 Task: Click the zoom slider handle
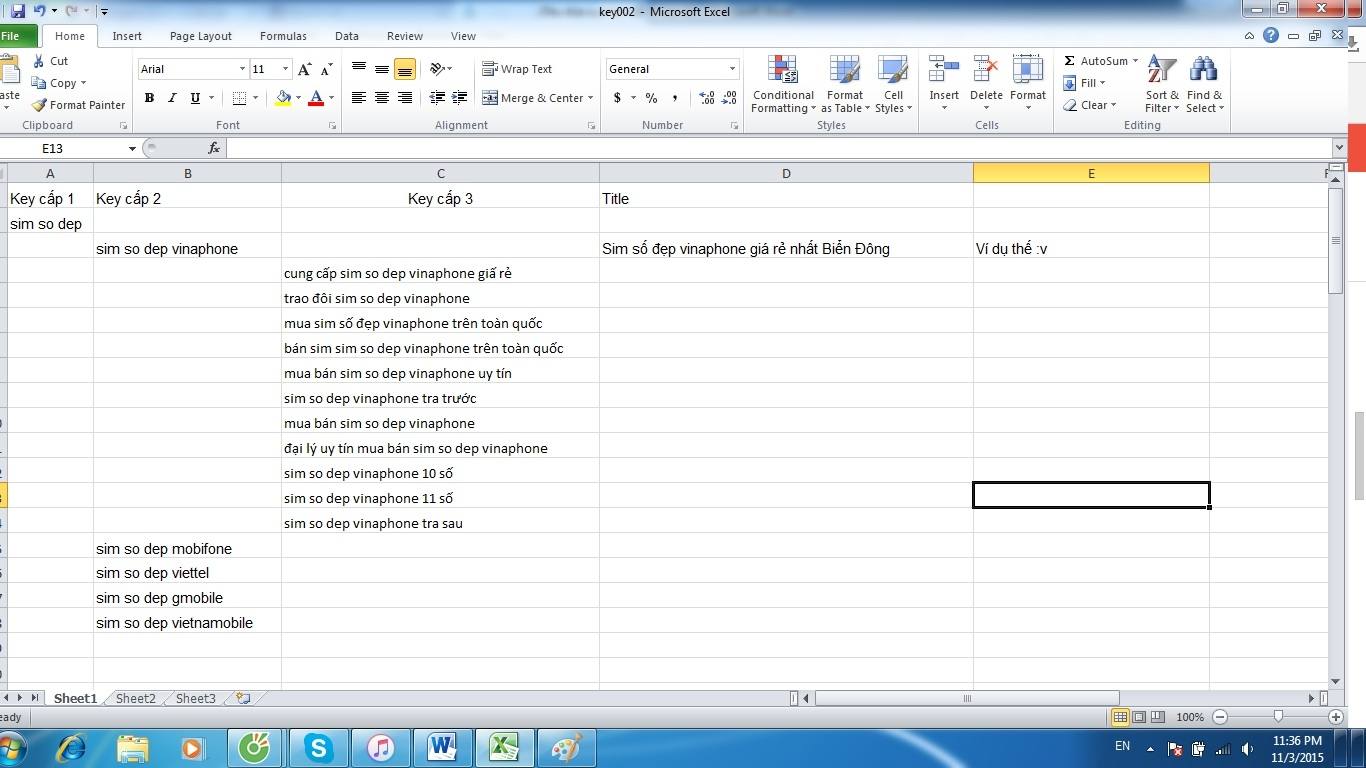(x=1278, y=717)
